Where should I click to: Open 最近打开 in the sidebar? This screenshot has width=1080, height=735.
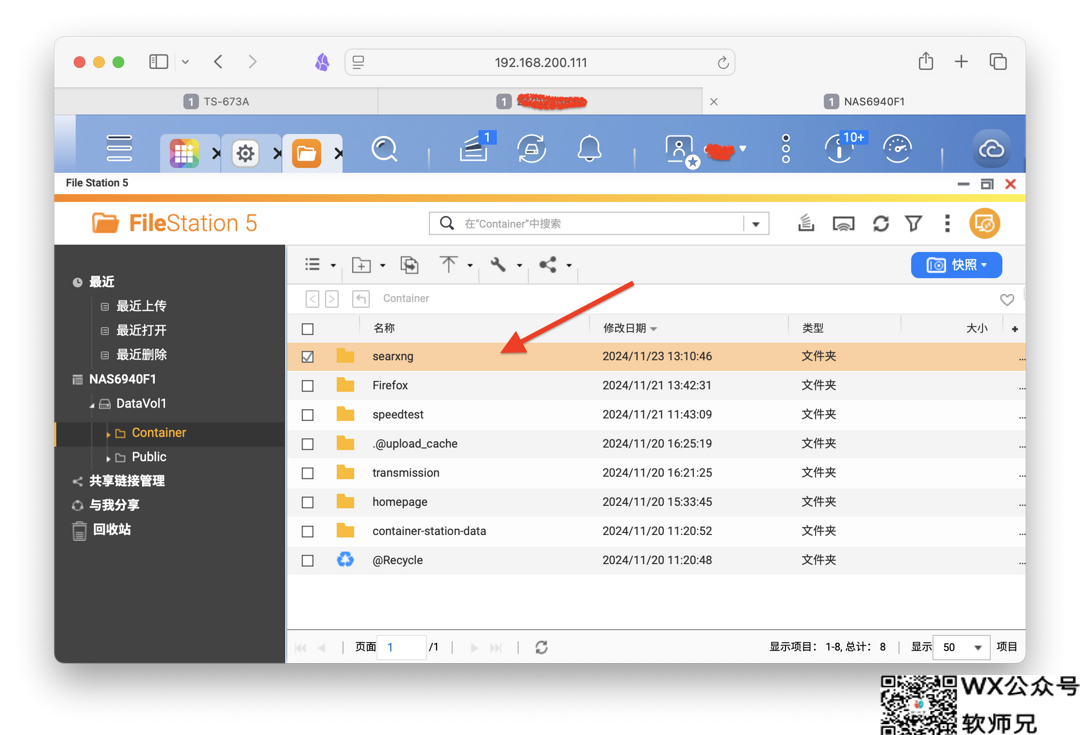pos(141,330)
